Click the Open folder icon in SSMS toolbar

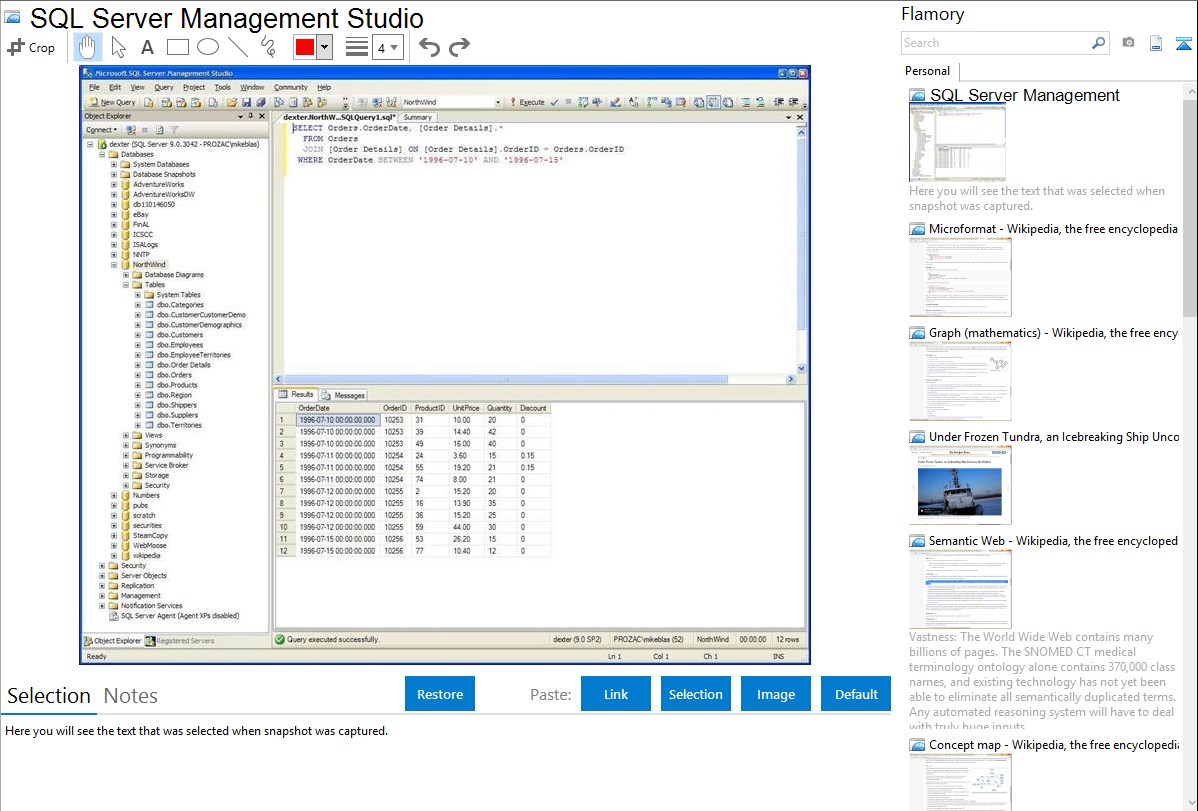(232, 102)
